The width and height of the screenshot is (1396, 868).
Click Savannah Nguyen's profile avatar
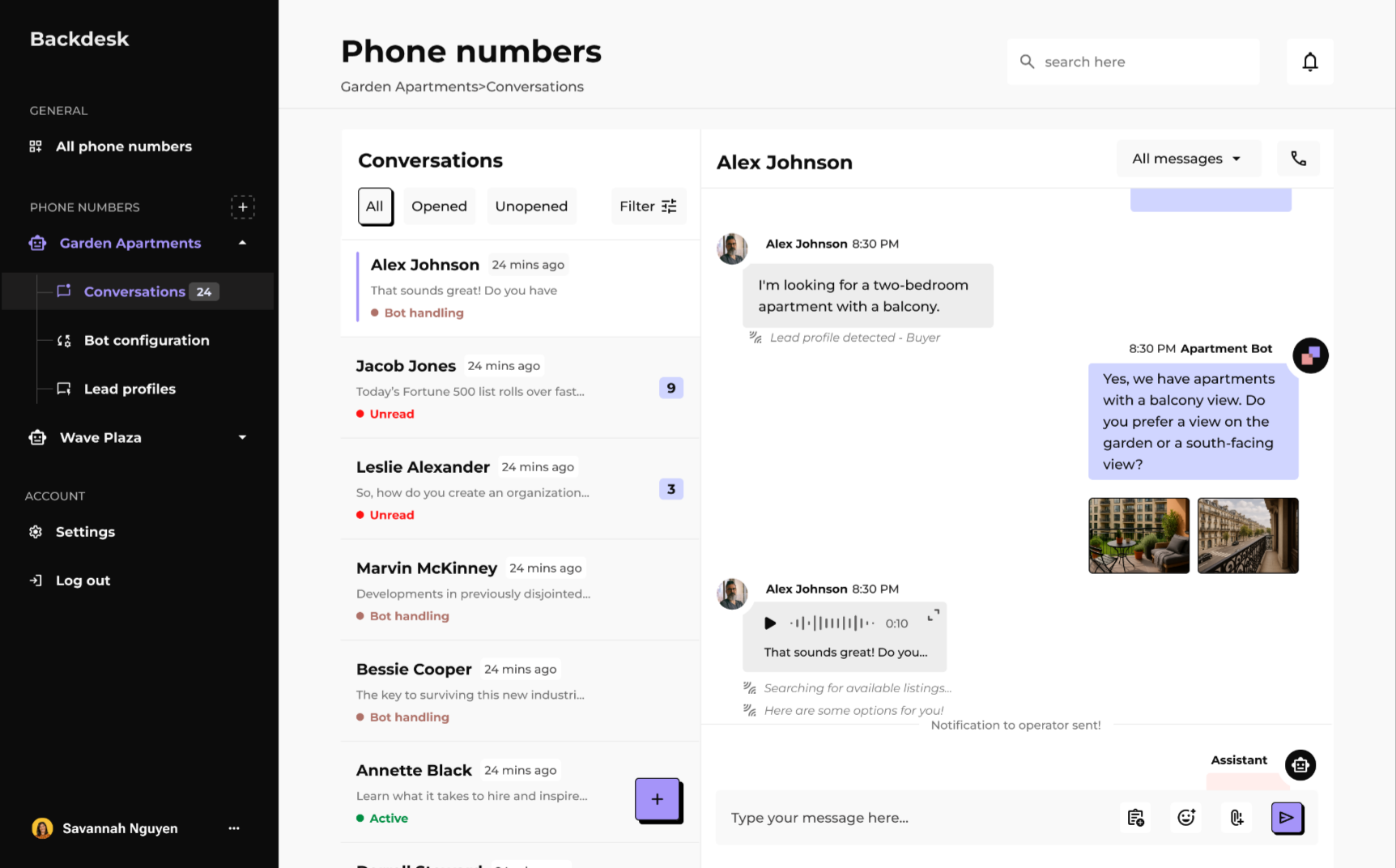coord(42,828)
